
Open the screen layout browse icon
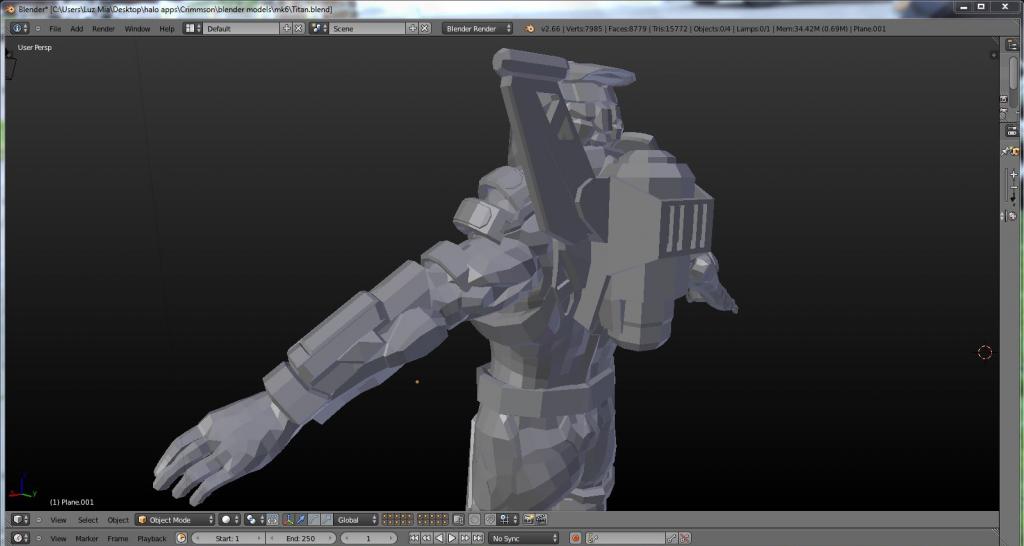pos(192,29)
